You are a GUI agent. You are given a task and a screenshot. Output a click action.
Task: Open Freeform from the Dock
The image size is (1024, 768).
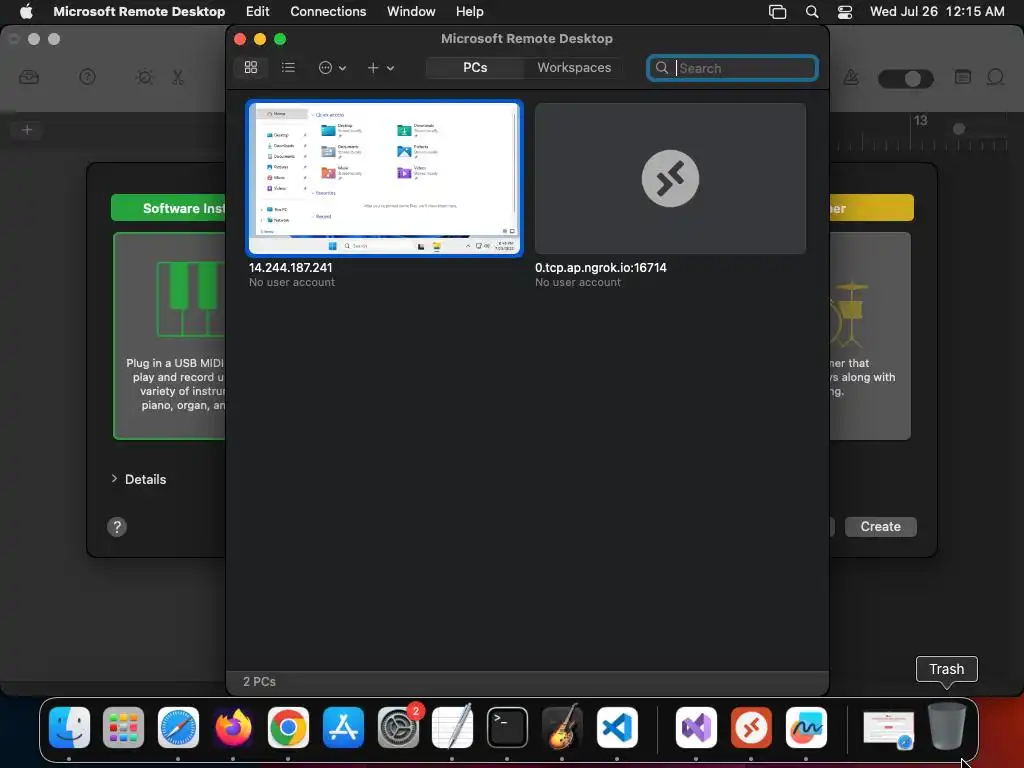pos(806,727)
